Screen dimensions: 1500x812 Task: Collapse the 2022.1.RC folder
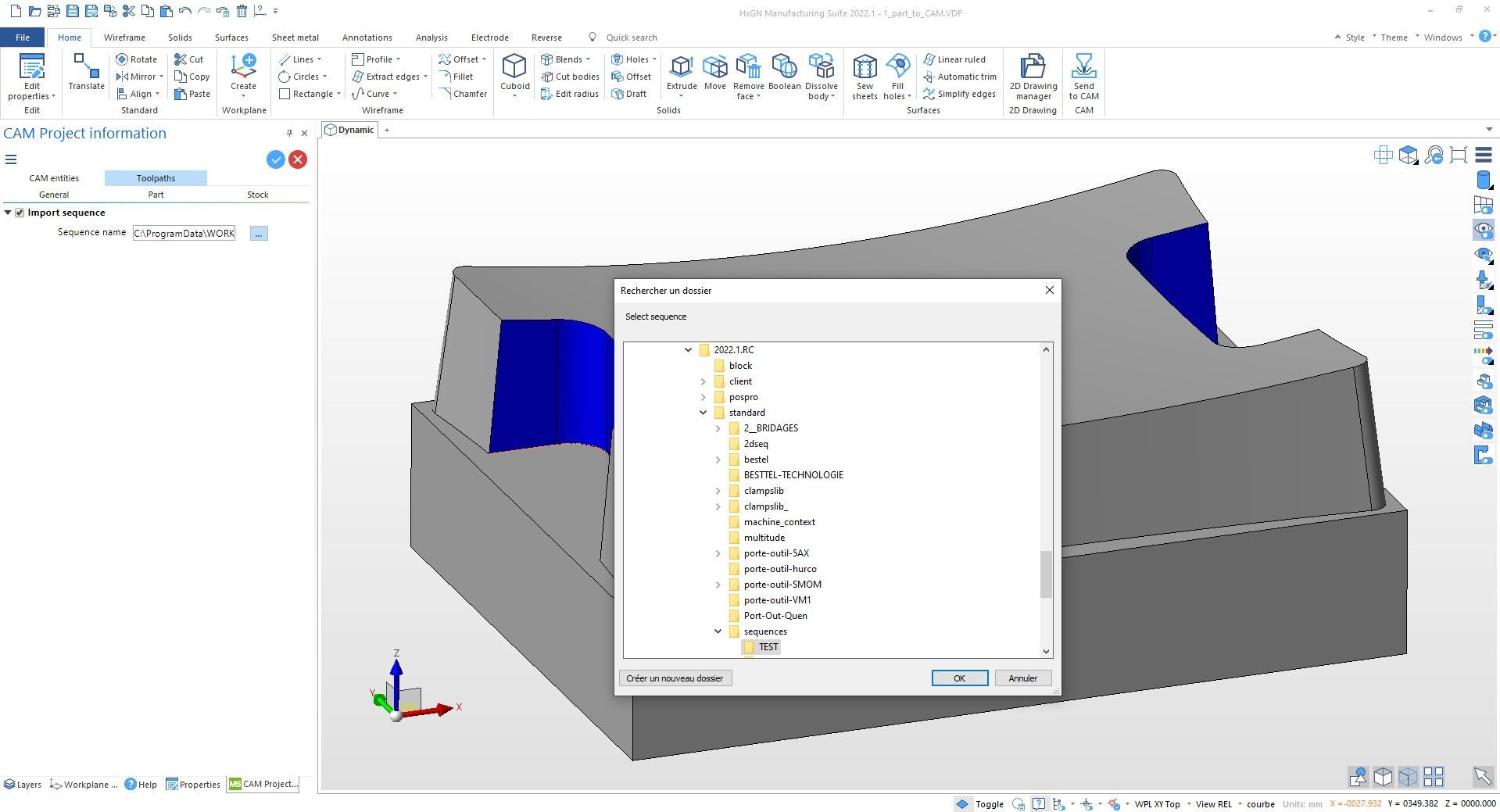pyautogui.click(x=688, y=350)
